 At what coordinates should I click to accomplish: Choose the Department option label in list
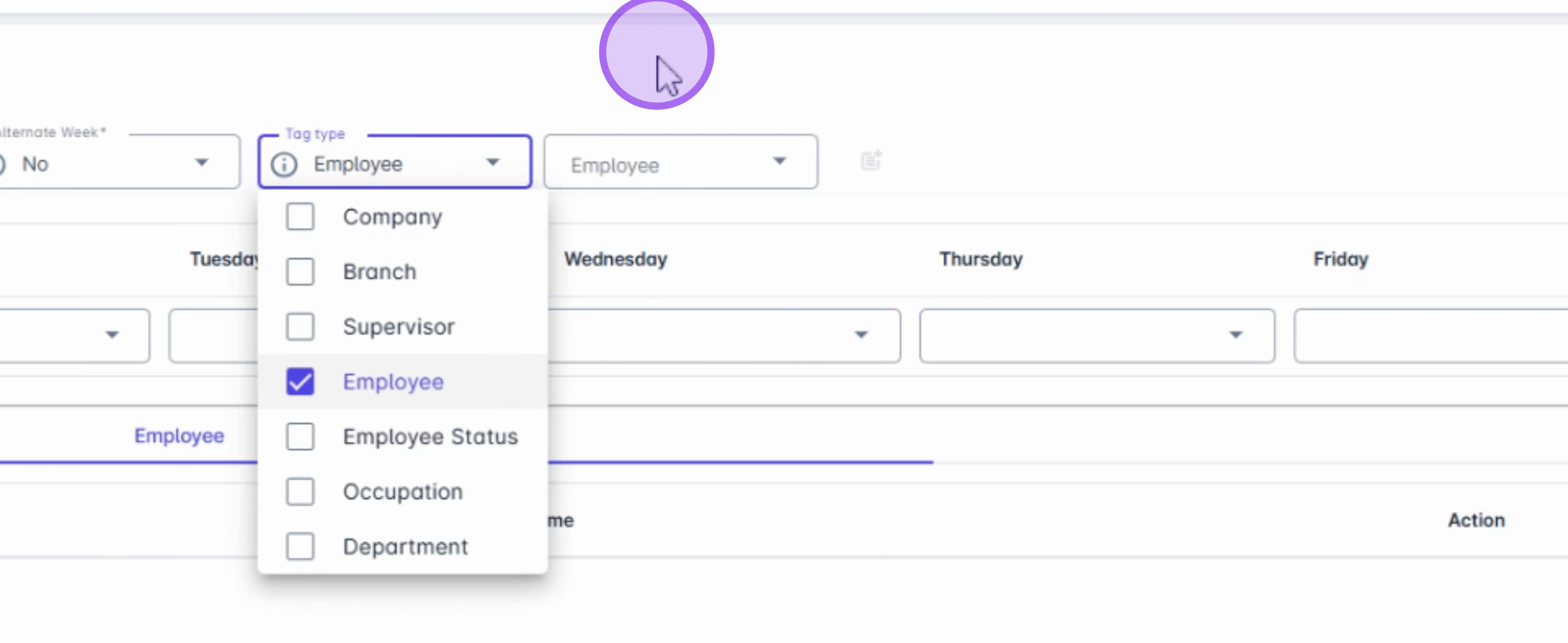405,547
